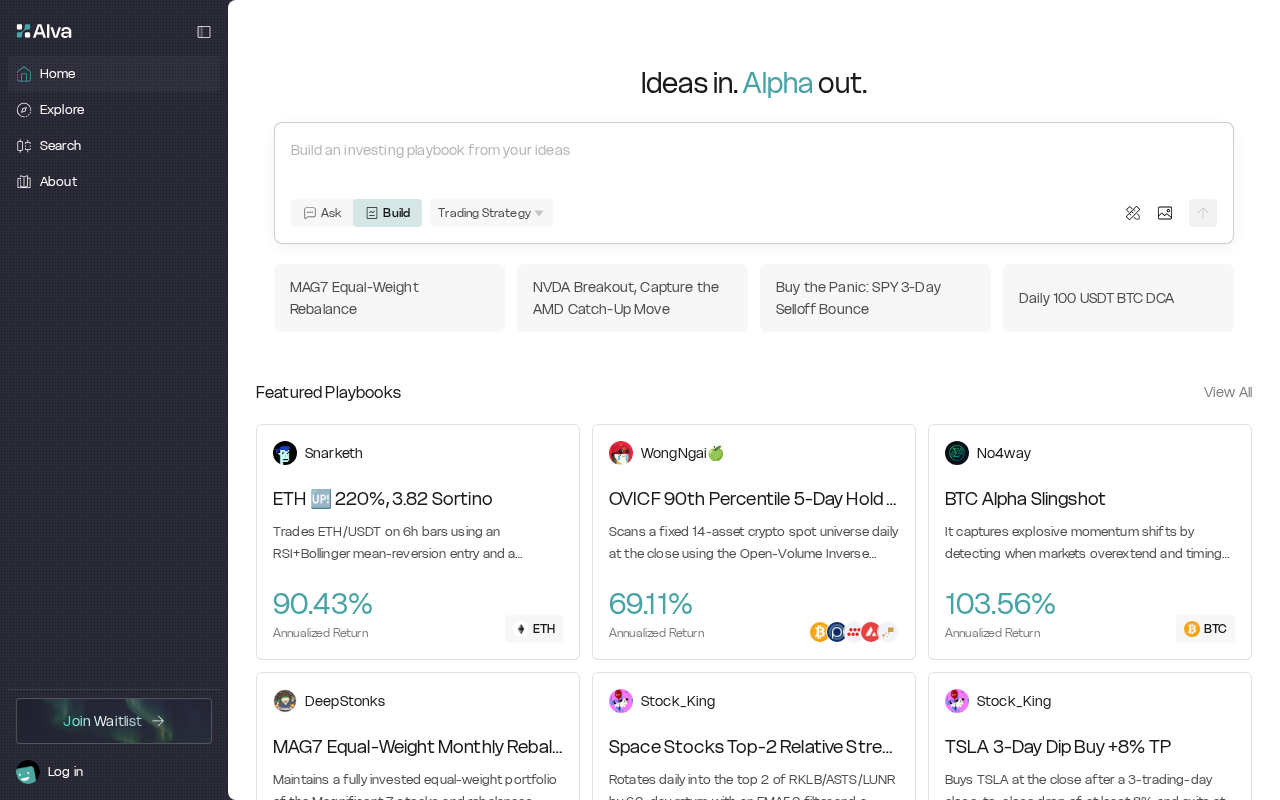Open the About page

(x=58, y=182)
